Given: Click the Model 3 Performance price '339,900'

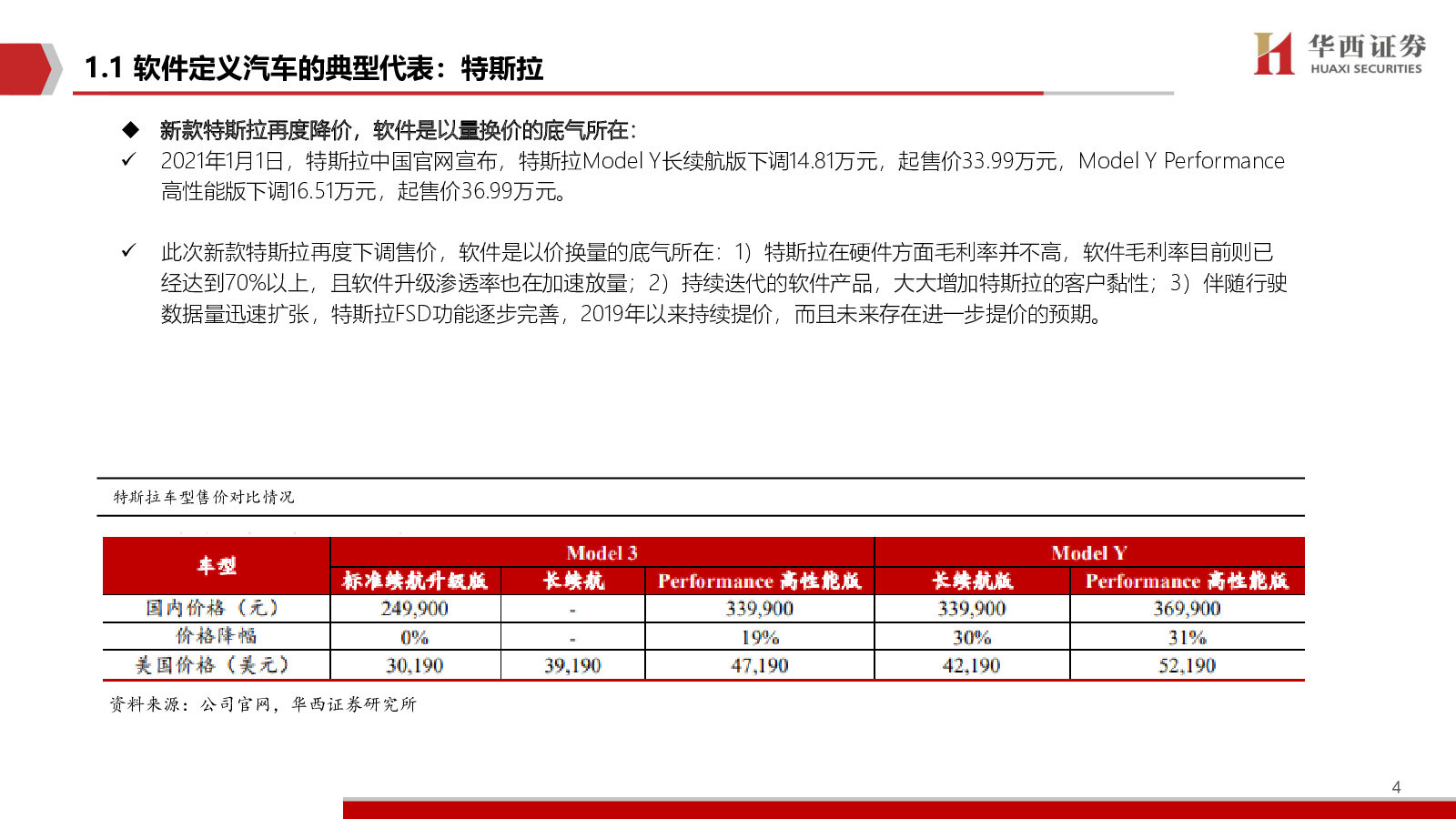Looking at the screenshot, I should coord(760,609).
